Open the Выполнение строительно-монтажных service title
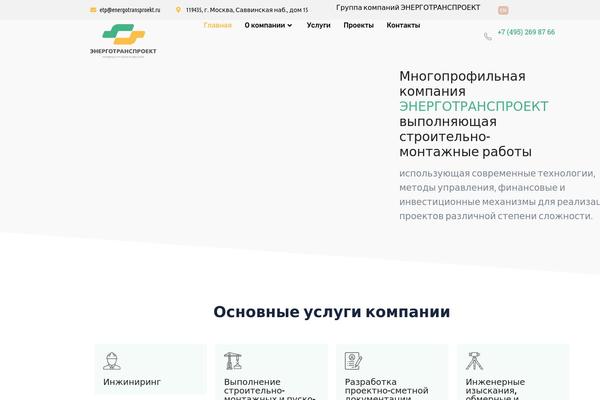 270,390
